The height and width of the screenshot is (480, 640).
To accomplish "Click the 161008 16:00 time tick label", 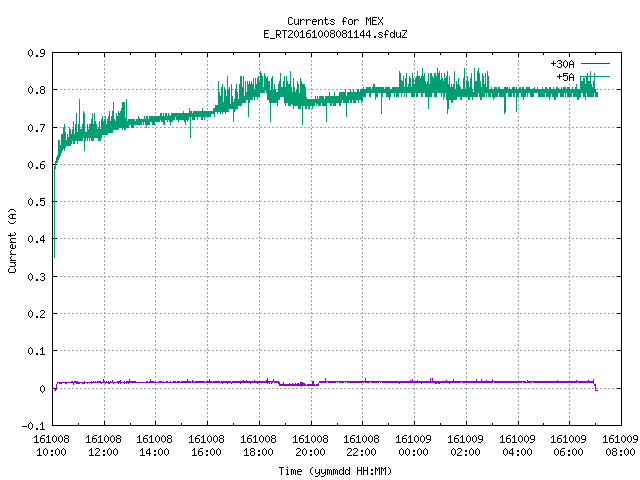I will [207, 445].
